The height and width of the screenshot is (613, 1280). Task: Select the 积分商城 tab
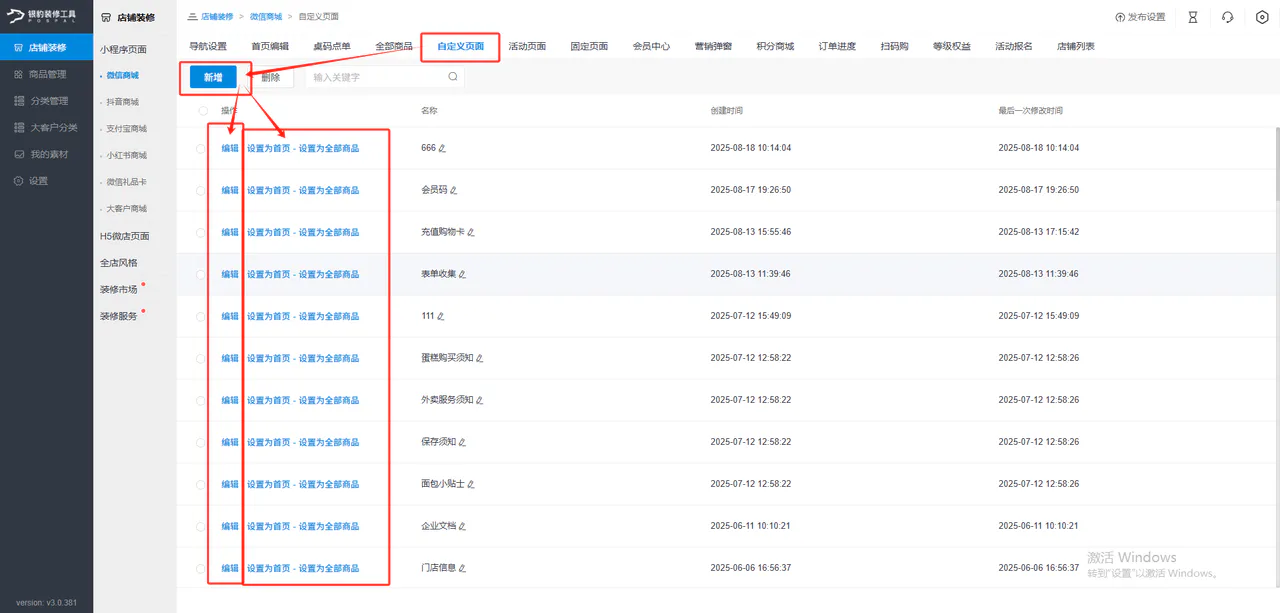[x=775, y=46]
